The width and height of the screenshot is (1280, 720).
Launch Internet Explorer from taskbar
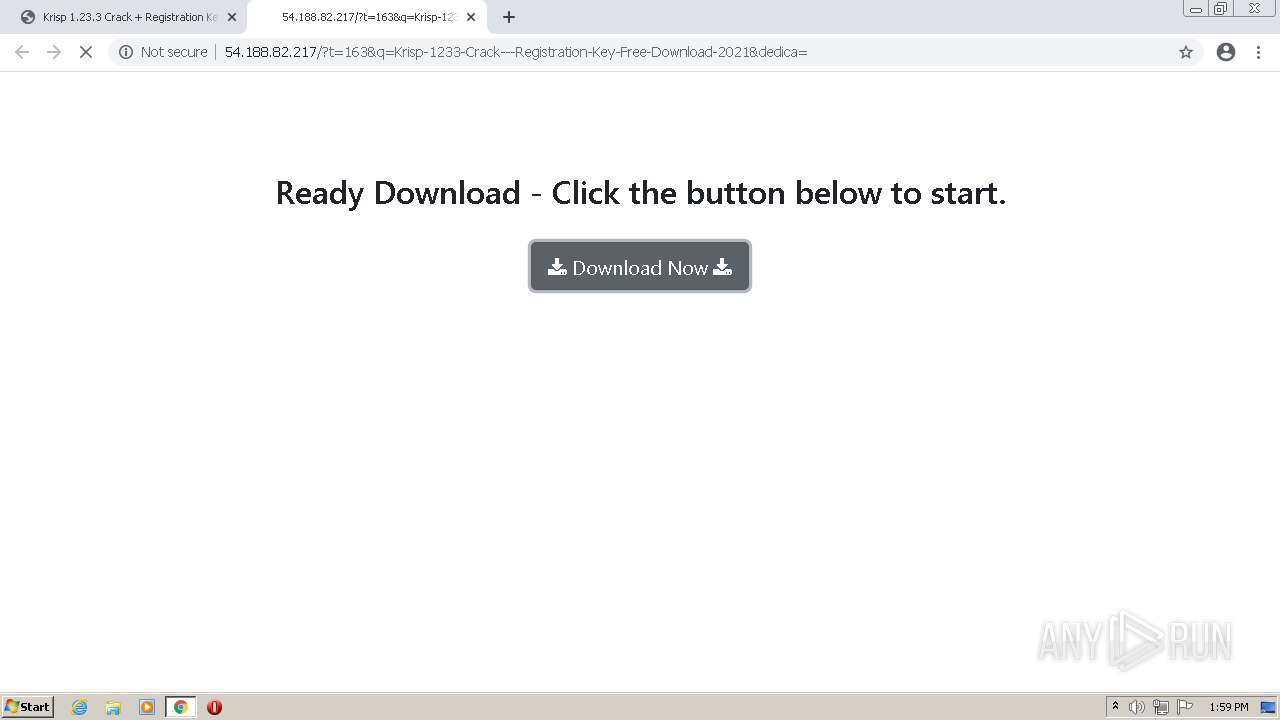80,707
